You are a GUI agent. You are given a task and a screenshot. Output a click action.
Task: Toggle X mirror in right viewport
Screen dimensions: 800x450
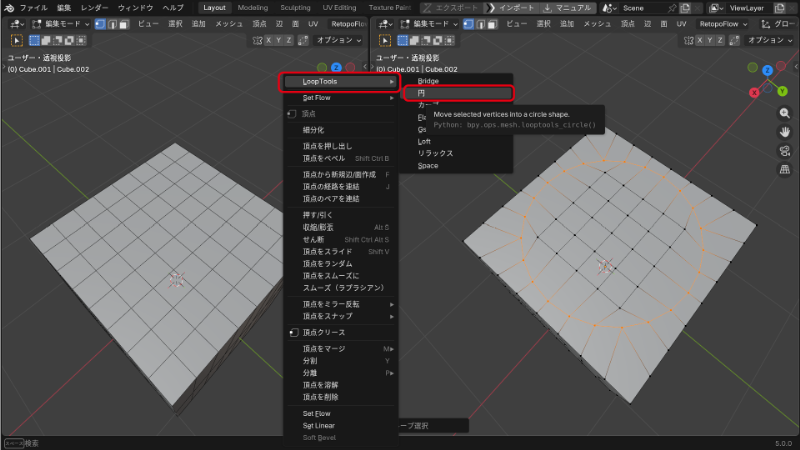click(699, 40)
